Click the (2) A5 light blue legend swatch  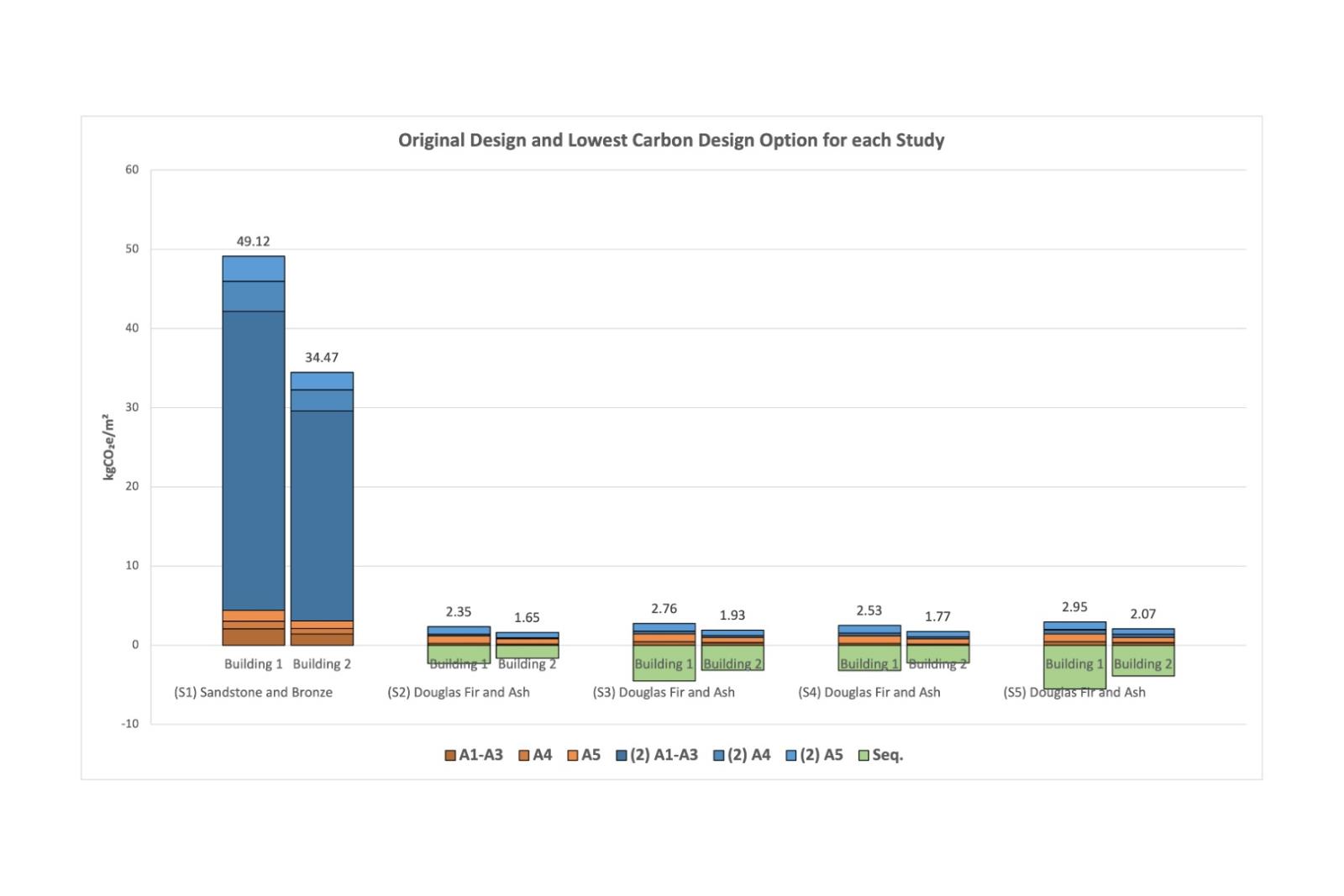click(x=791, y=756)
